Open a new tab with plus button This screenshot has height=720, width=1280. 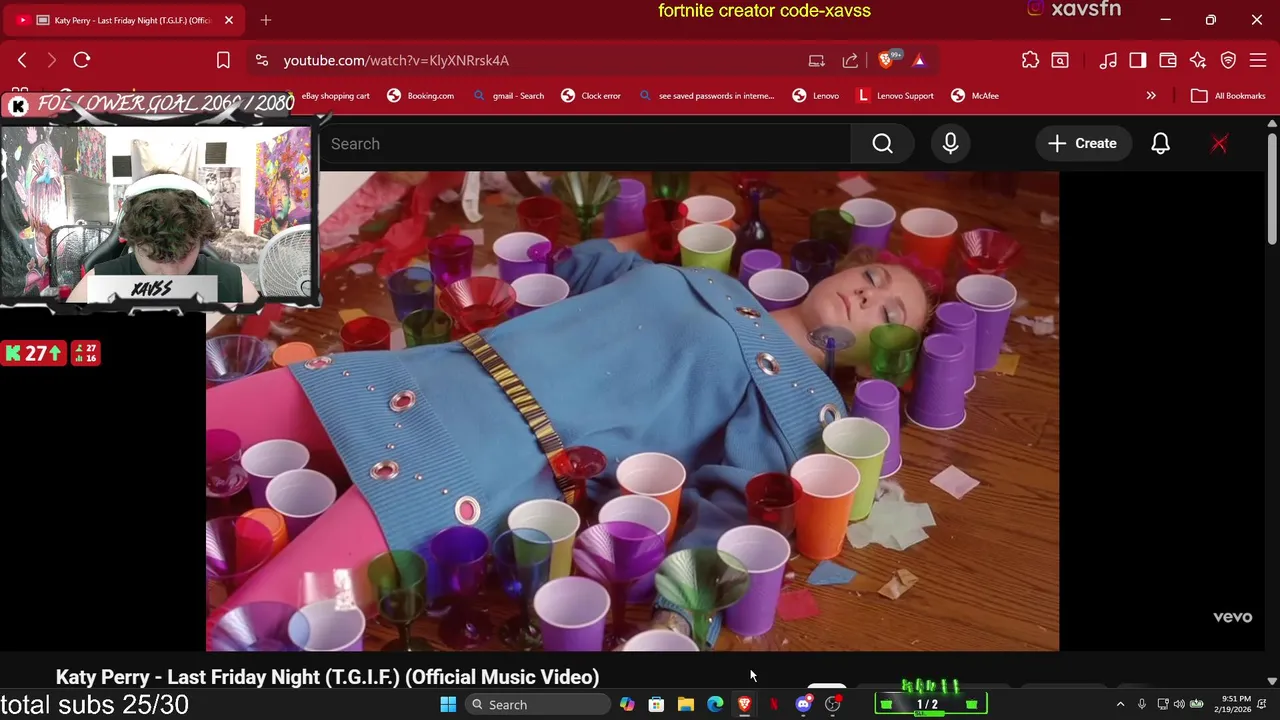coord(266,20)
